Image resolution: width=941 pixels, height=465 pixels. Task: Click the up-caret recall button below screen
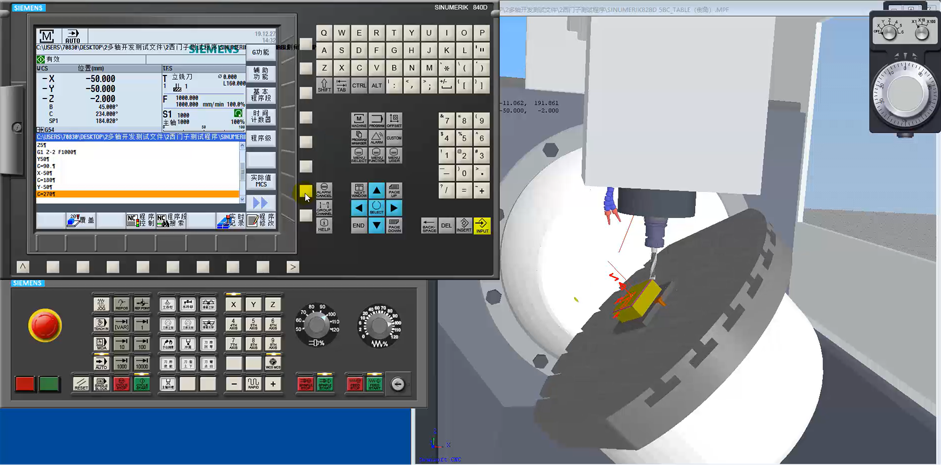click(x=23, y=267)
